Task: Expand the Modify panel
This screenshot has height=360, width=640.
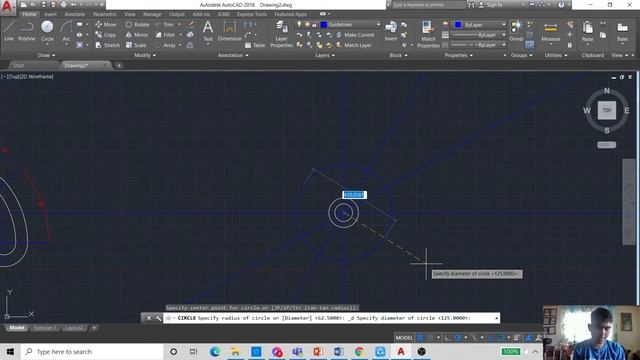Action: click(145, 55)
